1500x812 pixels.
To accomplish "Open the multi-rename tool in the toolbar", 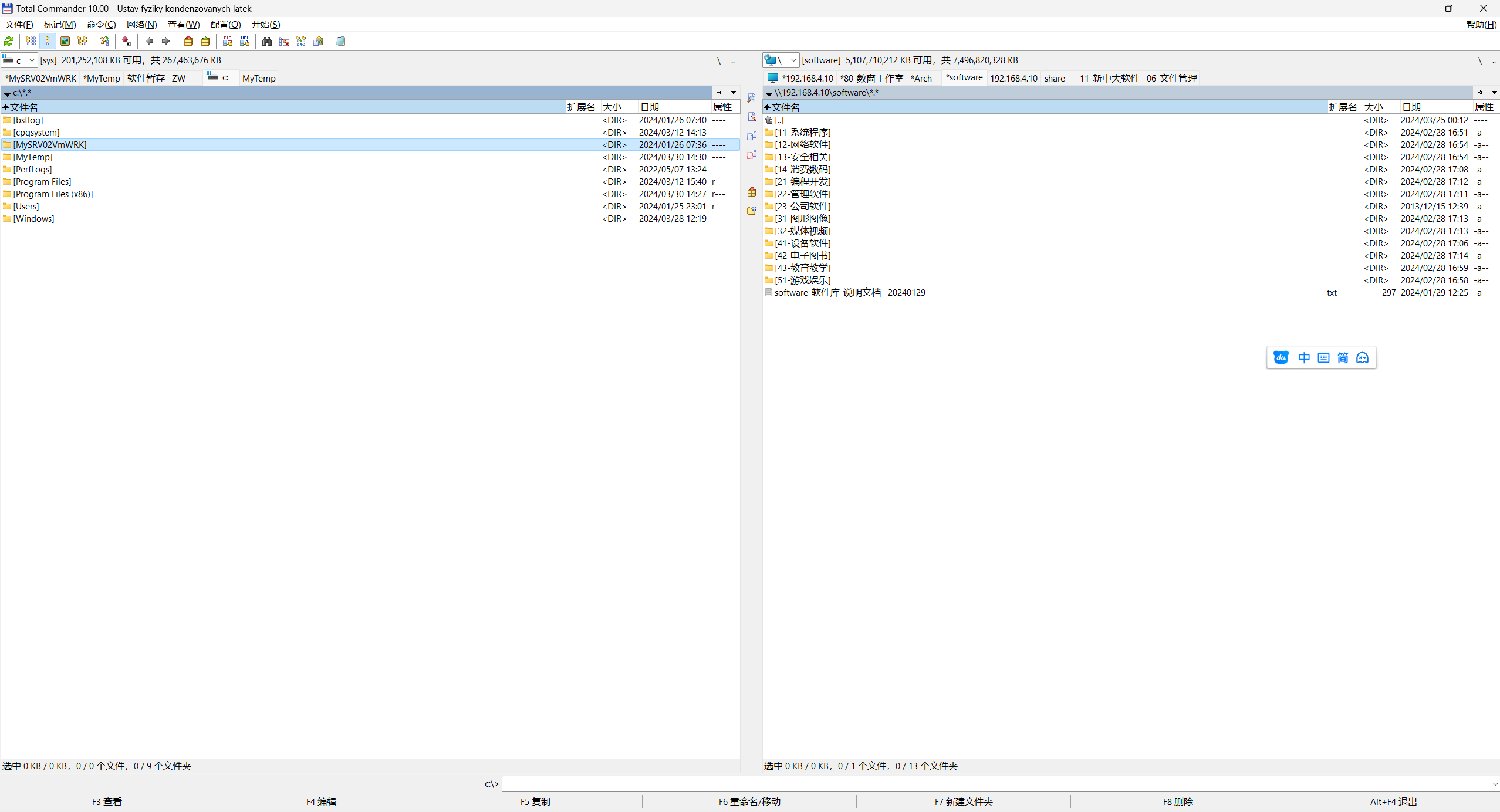I will (x=284, y=41).
